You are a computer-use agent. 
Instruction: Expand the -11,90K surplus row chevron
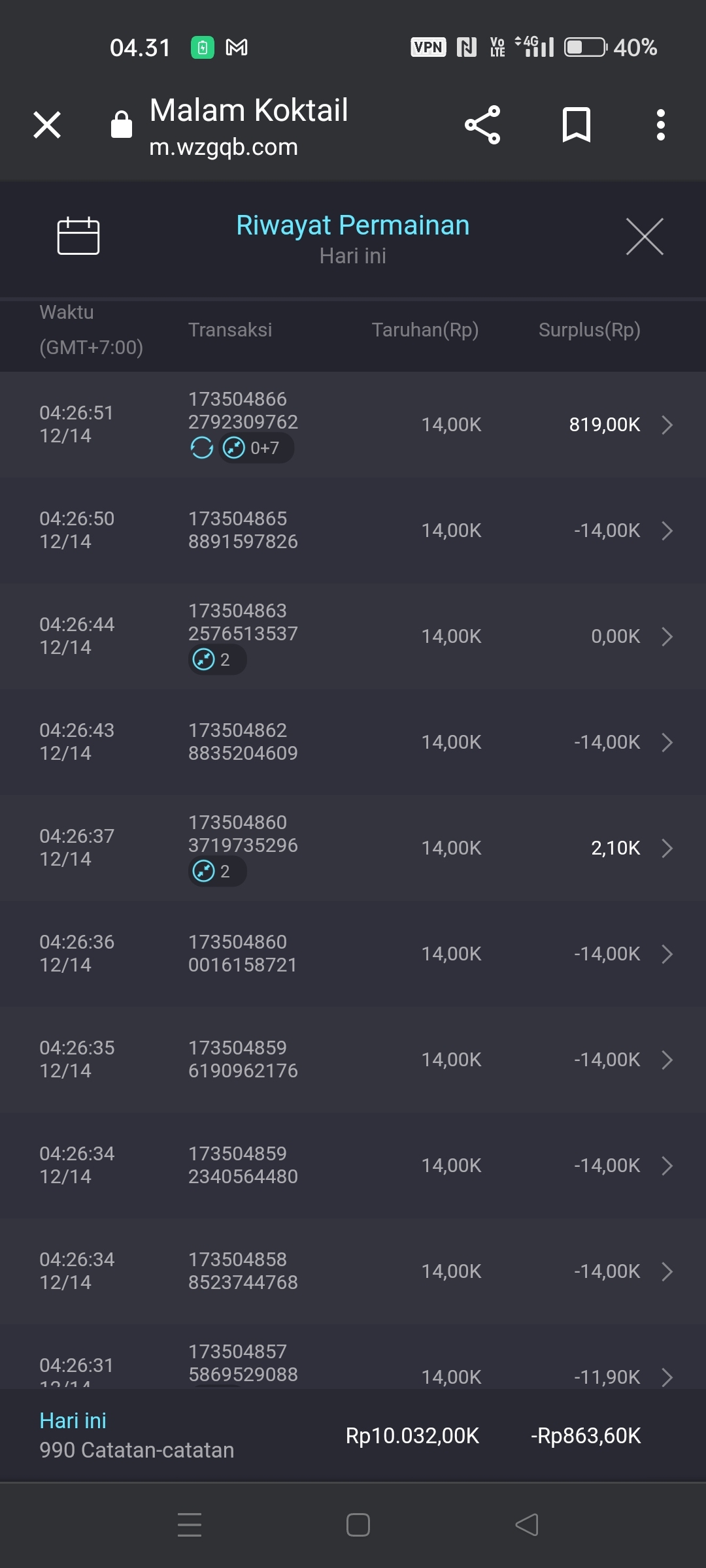667,1377
